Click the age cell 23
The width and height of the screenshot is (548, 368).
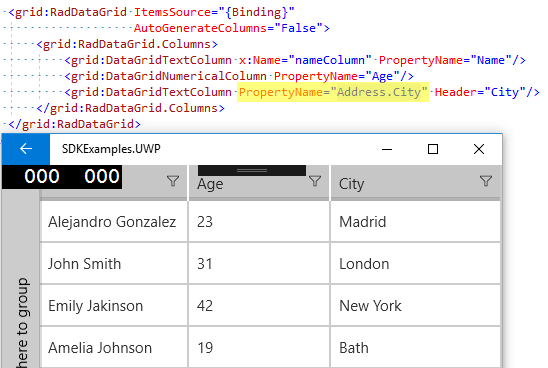pos(259,222)
